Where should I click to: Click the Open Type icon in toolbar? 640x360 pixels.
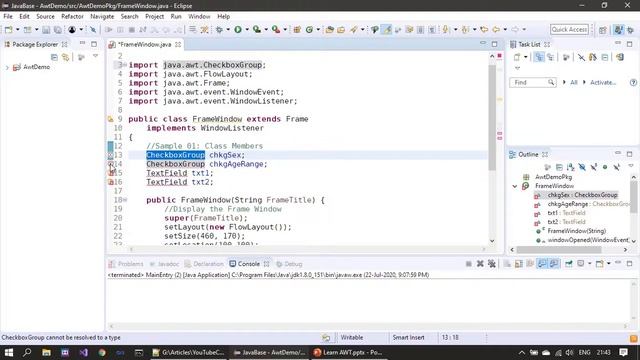(329, 29)
